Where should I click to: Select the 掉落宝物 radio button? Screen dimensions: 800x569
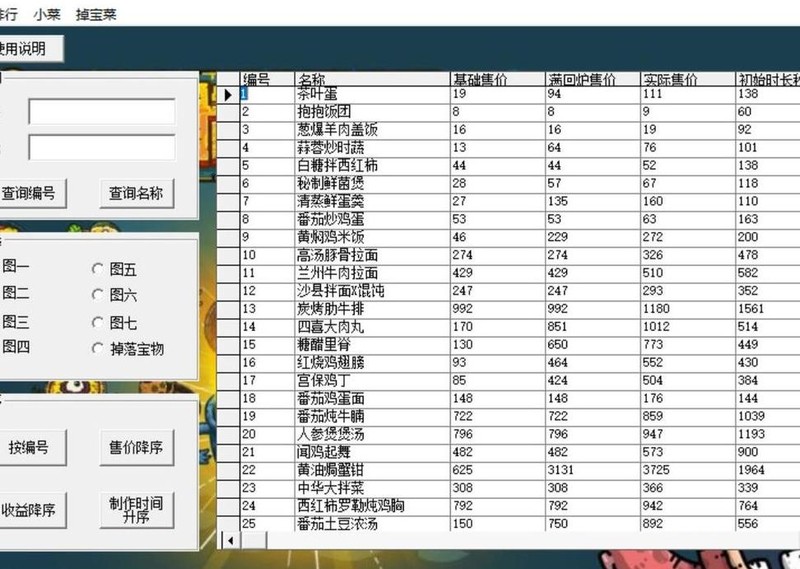(98, 349)
